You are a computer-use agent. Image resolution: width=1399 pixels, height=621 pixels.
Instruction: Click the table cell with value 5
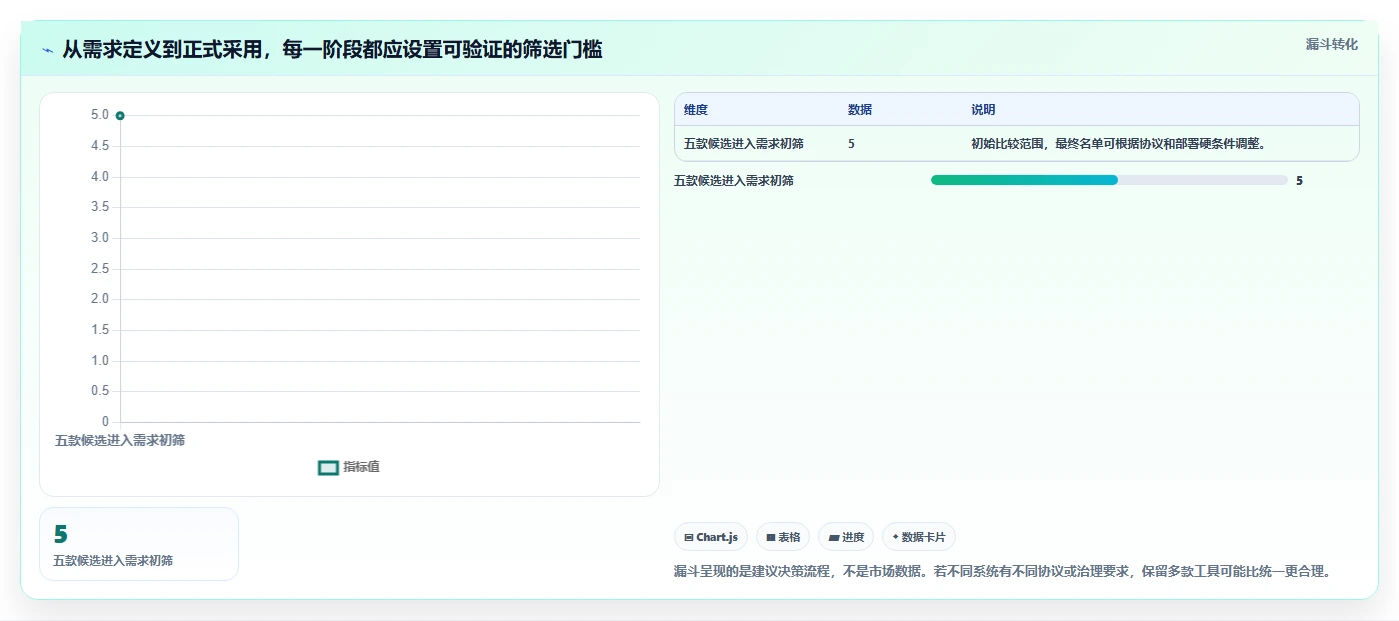(851, 144)
